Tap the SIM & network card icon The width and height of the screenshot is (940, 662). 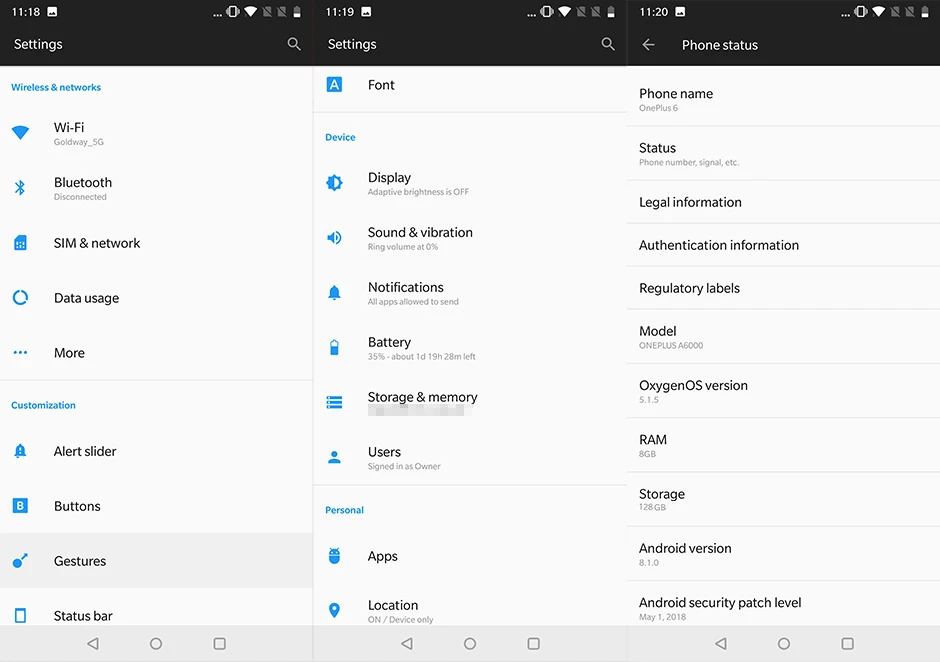click(x=20, y=243)
